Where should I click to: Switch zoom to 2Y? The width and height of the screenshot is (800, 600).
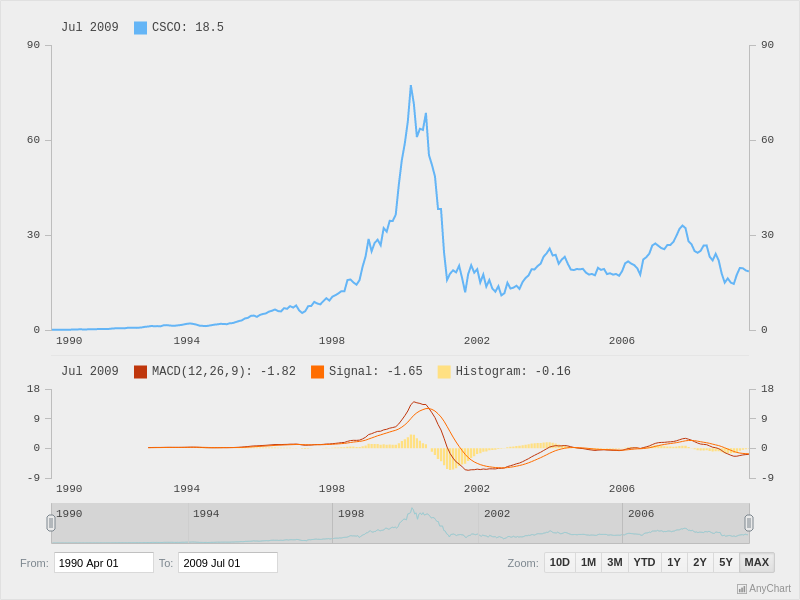tap(700, 562)
